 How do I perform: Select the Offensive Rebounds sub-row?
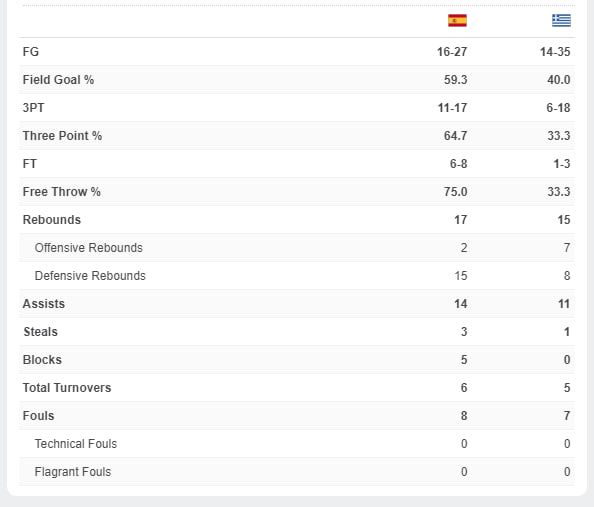click(x=297, y=248)
